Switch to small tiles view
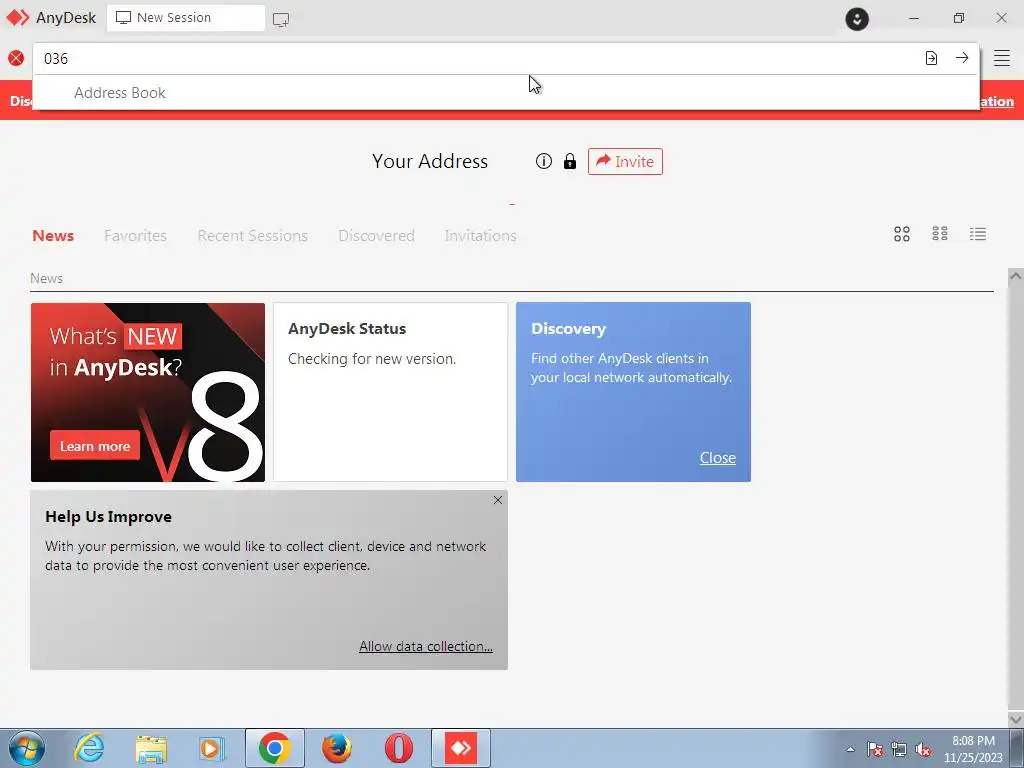This screenshot has width=1024, height=768. coord(940,234)
